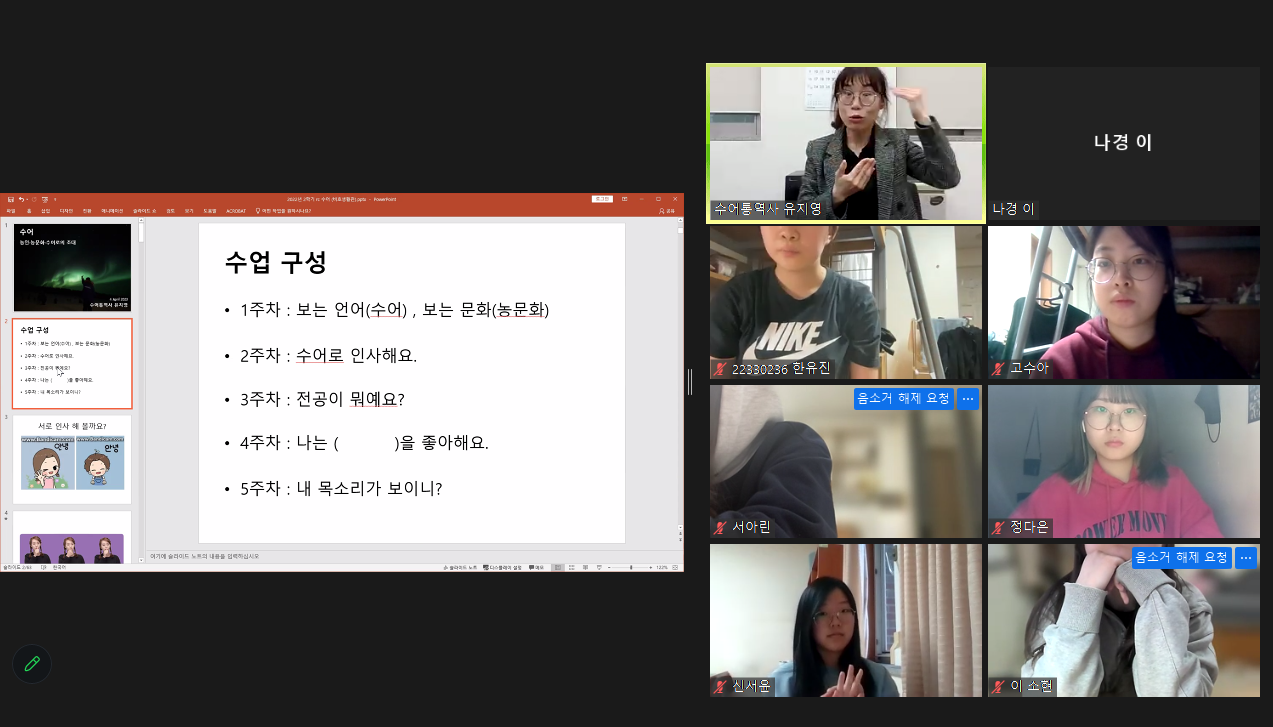Toggle normal view button in status bar

pyautogui.click(x=558, y=567)
